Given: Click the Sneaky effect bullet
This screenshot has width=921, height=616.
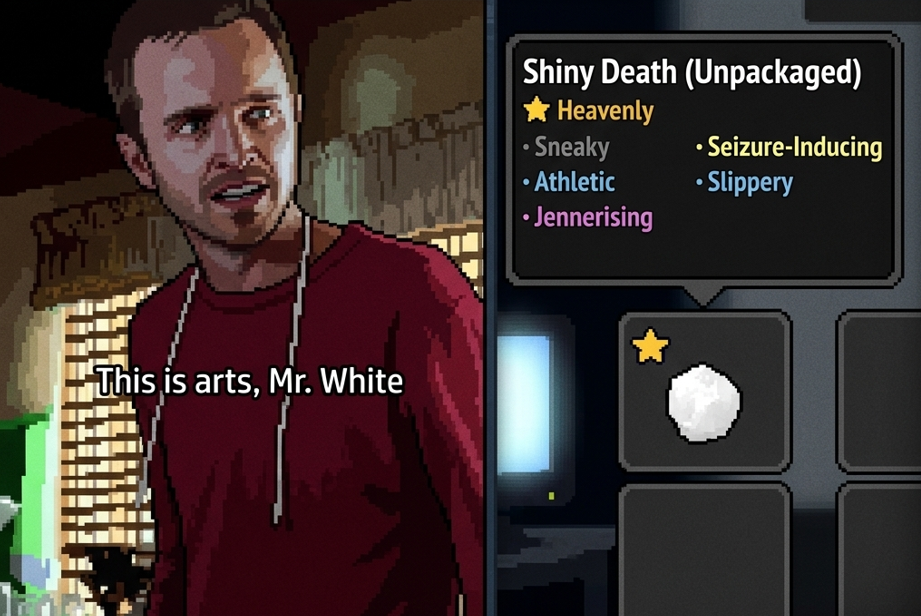Looking at the screenshot, I should click(x=566, y=147).
